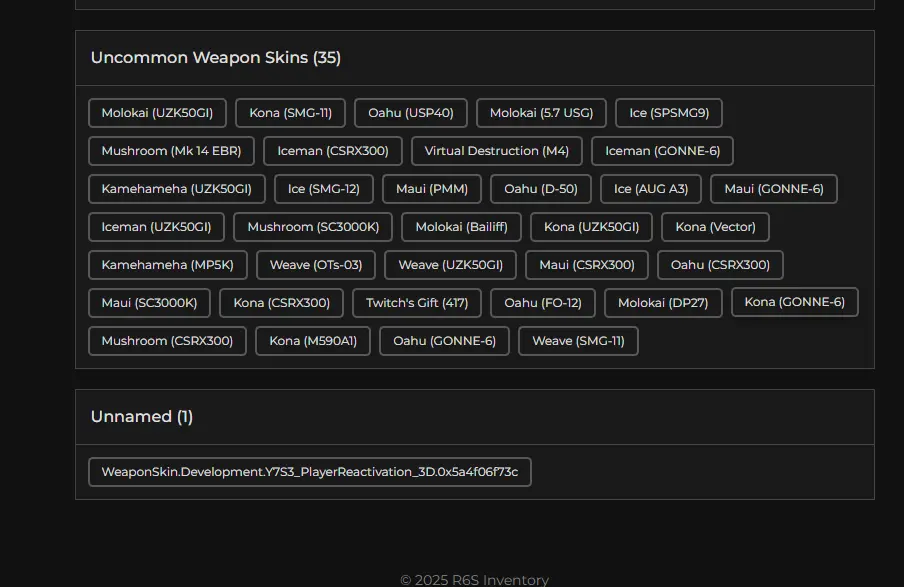
Task: Open Weave (OTs-03) skin chip
Action: click(x=316, y=265)
